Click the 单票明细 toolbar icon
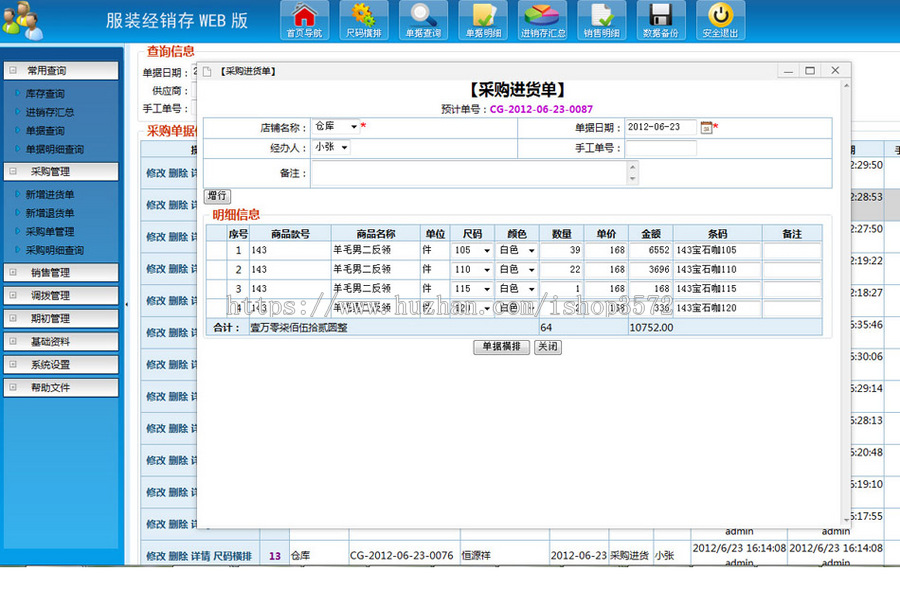Viewport: 900px width, 607px height. [483, 20]
